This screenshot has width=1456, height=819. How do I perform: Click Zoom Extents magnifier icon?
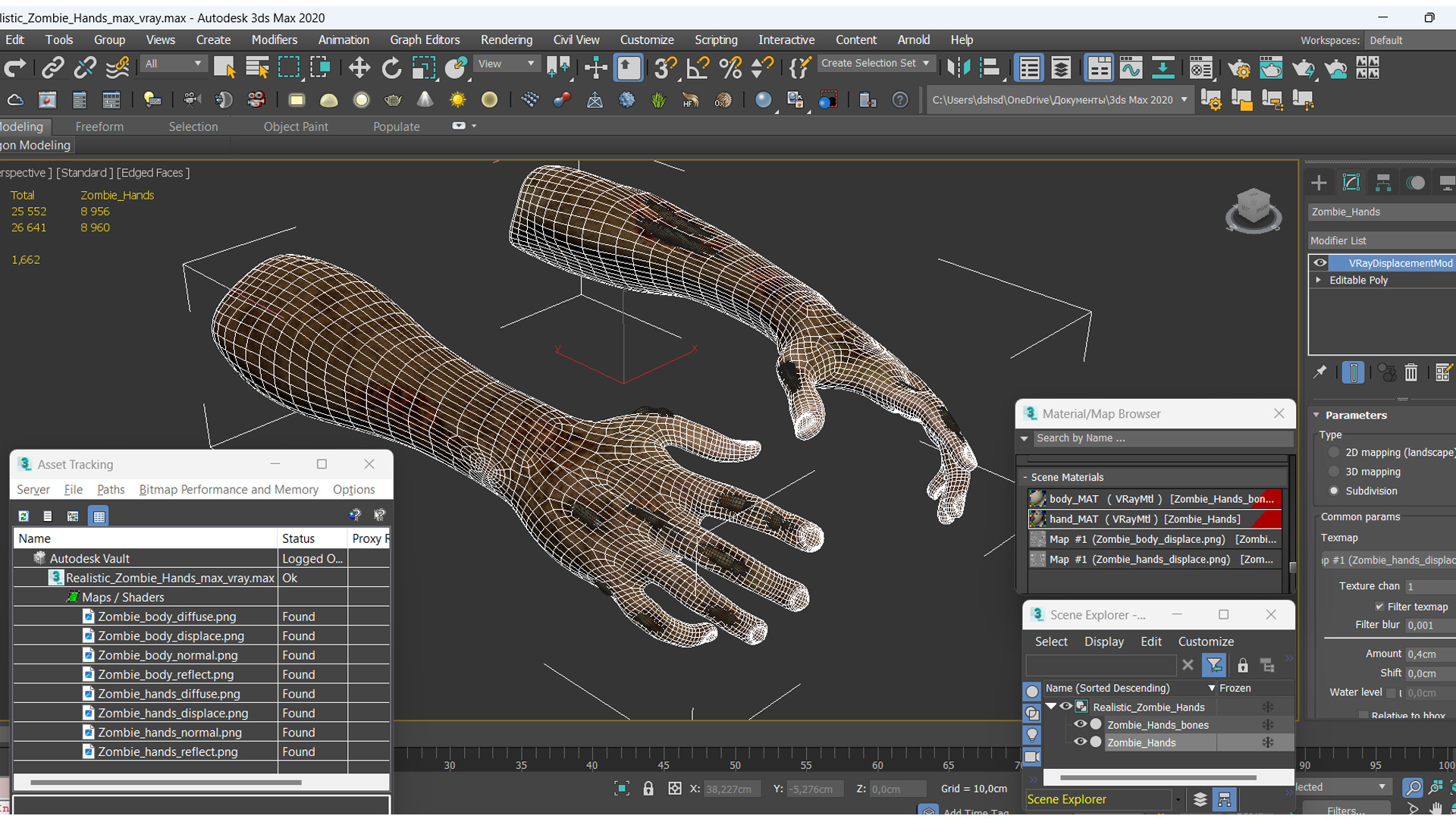(1412, 789)
